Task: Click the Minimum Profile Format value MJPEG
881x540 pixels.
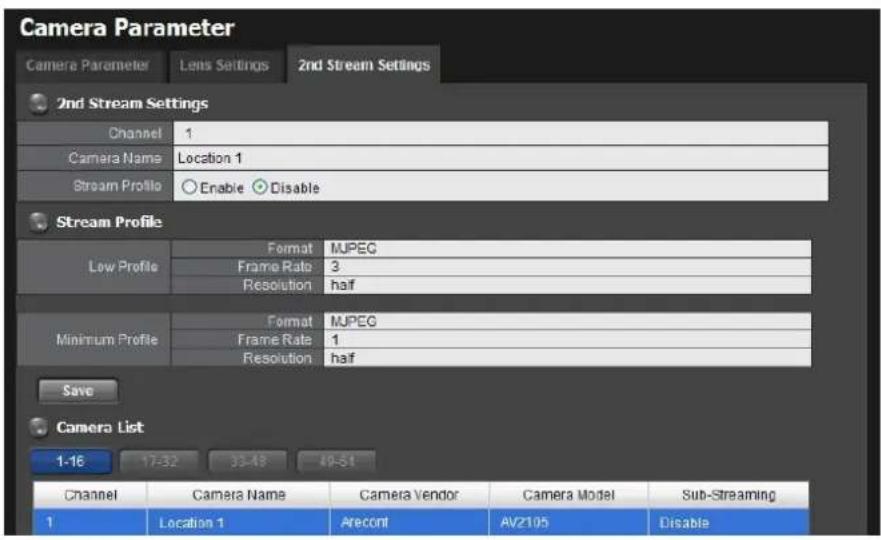Action: pyautogui.click(x=567, y=321)
